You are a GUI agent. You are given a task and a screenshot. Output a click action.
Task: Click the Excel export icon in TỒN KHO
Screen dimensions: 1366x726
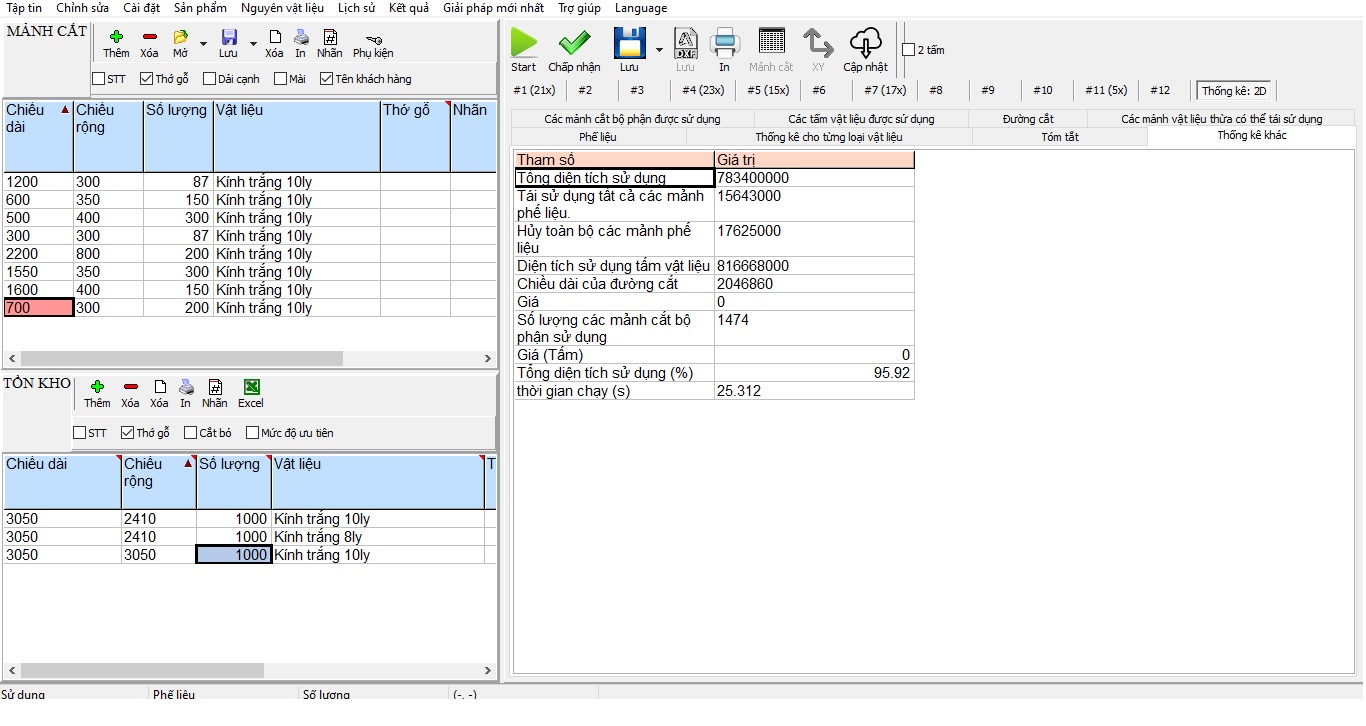click(x=251, y=387)
